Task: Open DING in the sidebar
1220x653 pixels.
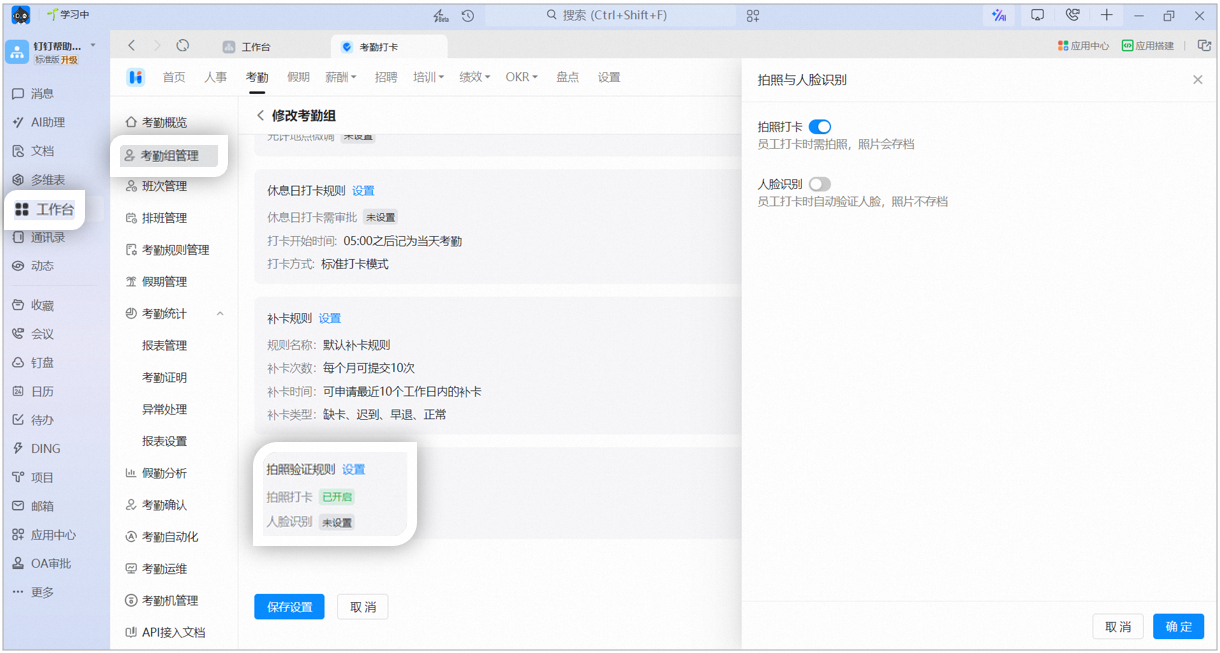Action: (x=36, y=449)
